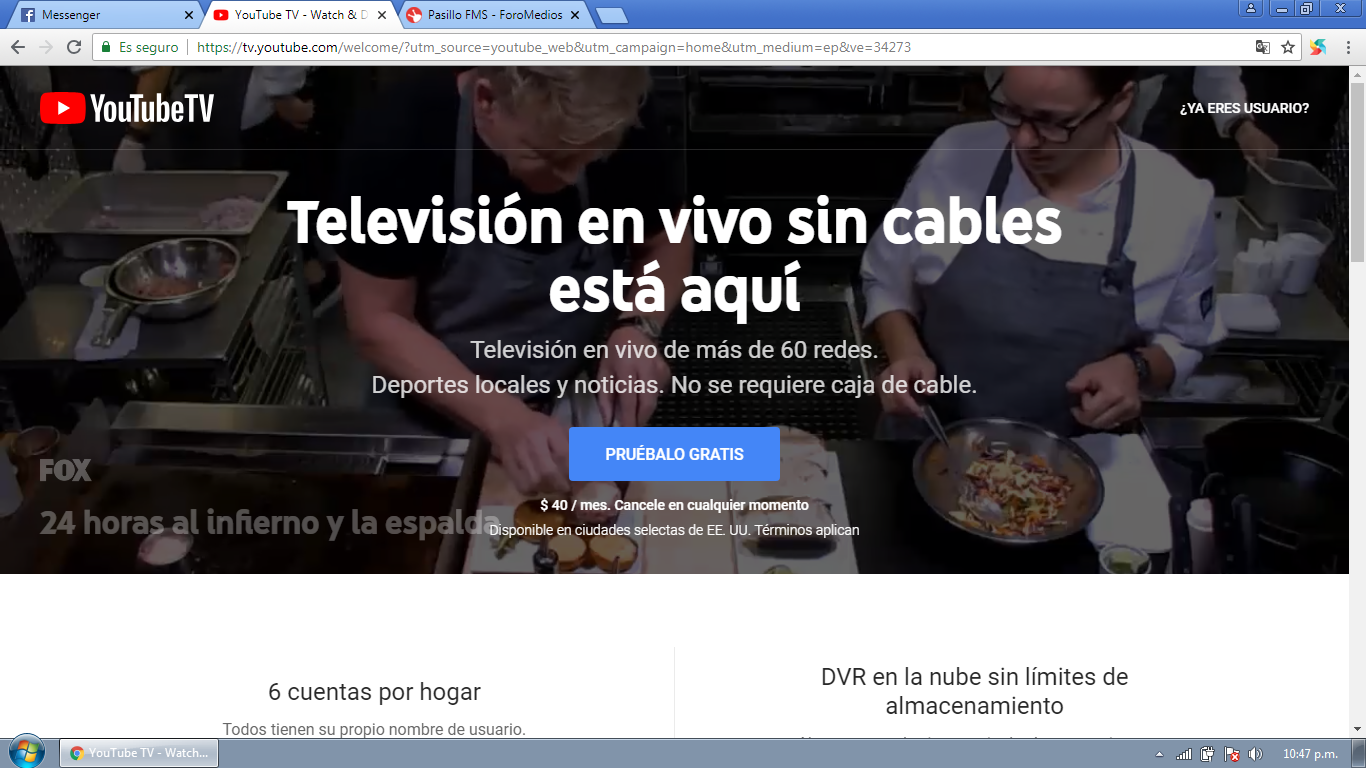Click the Chrome address bar URL
The width and height of the screenshot is (1366, 768).
point(554,47)
